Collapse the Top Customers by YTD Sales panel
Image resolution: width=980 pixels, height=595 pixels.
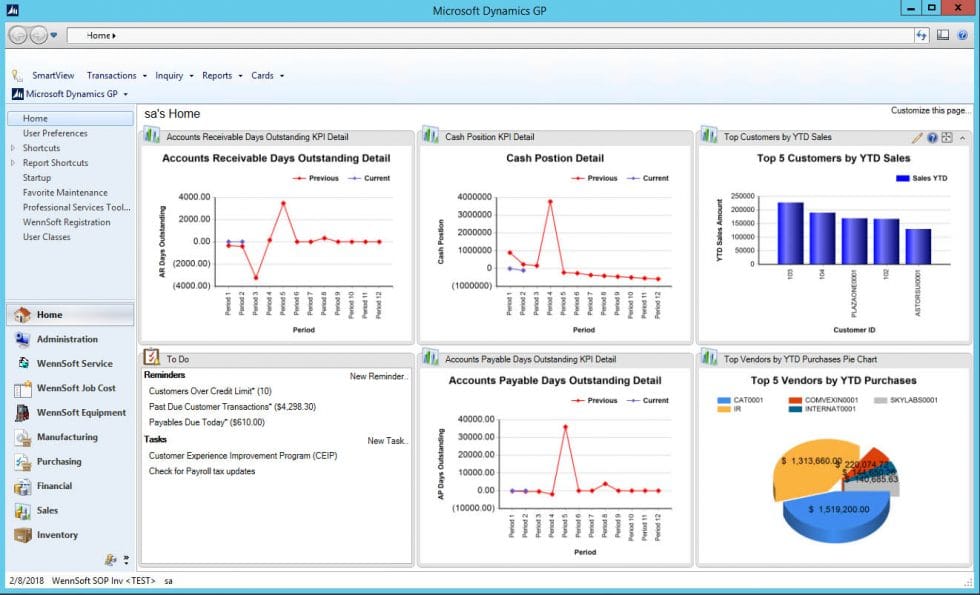(x=963, y=138)
